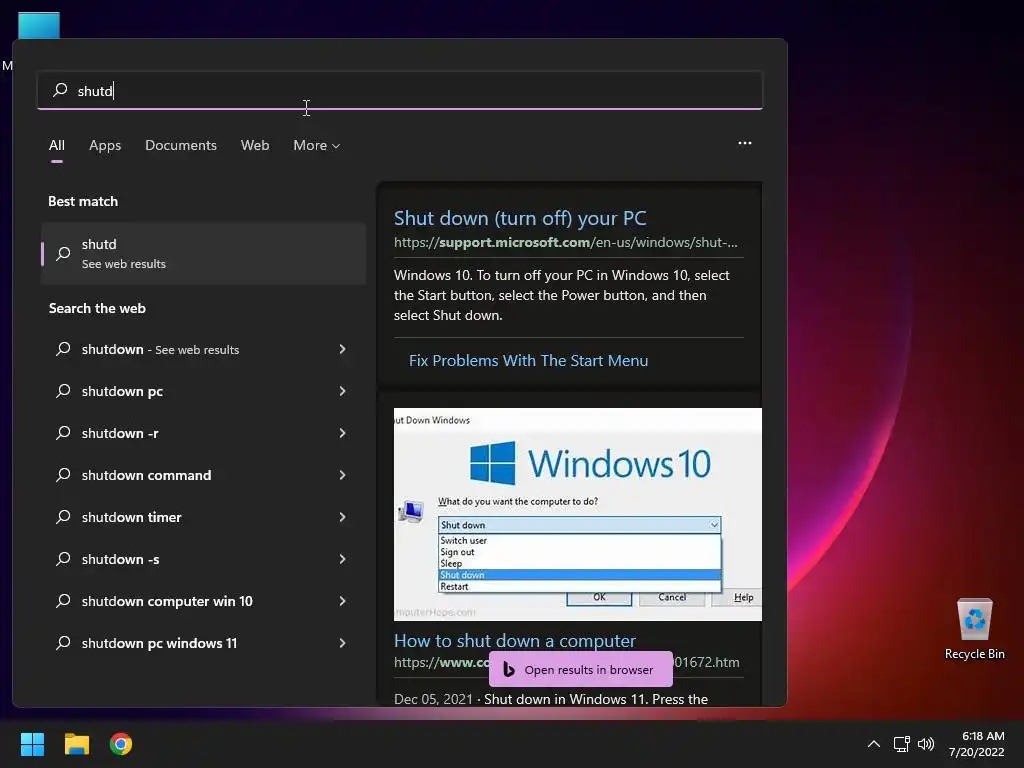Click the 'Search the web' heading text

[x=97, y=308]
